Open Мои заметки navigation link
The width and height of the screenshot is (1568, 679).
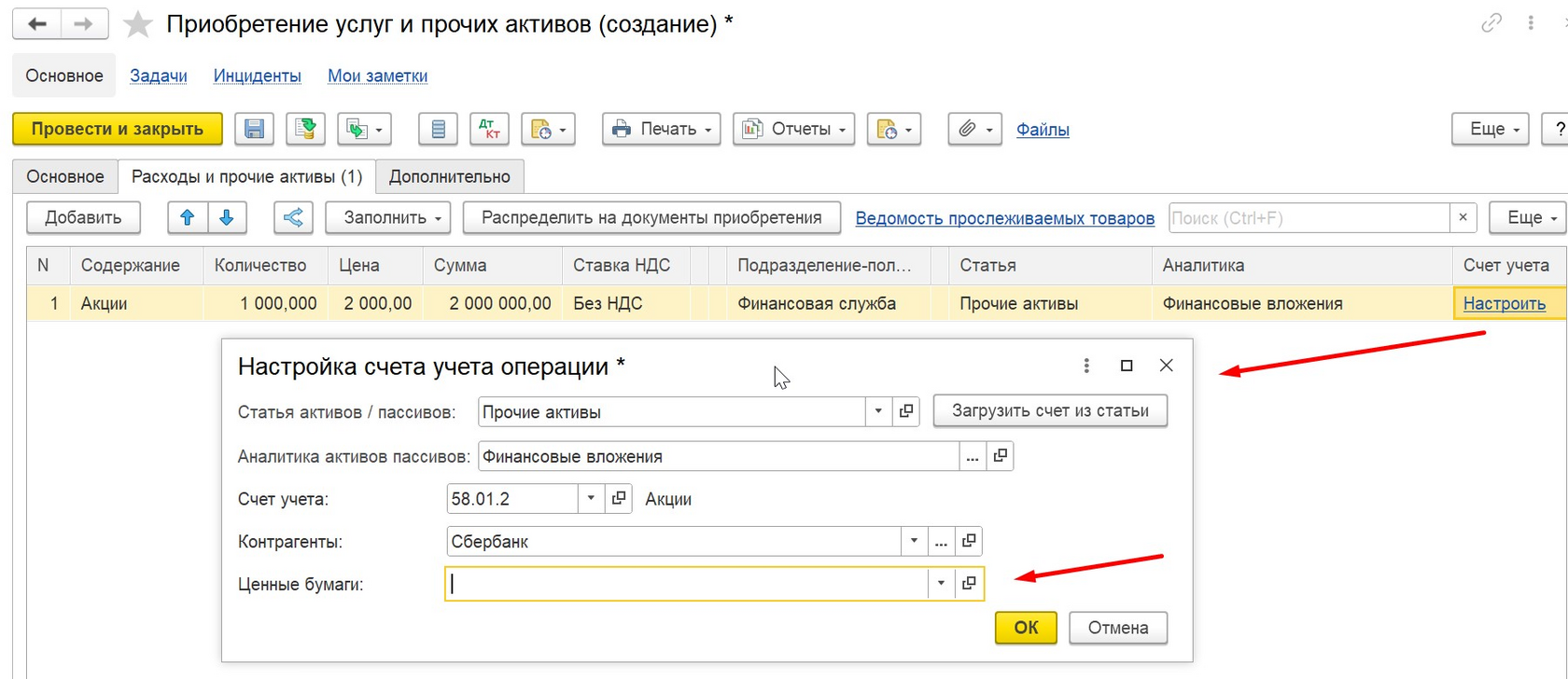pos(377,76)
